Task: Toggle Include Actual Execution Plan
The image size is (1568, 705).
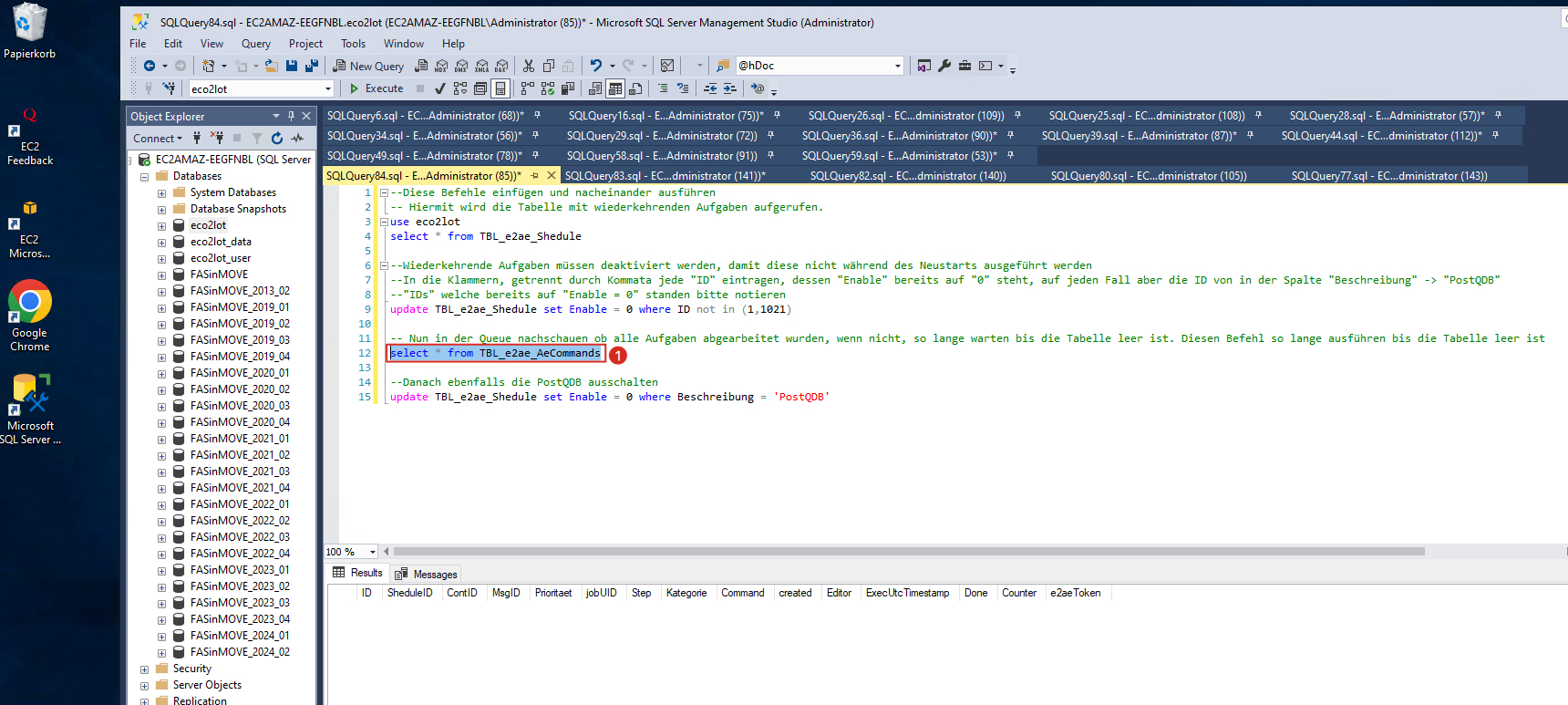Action: [528, 88]
